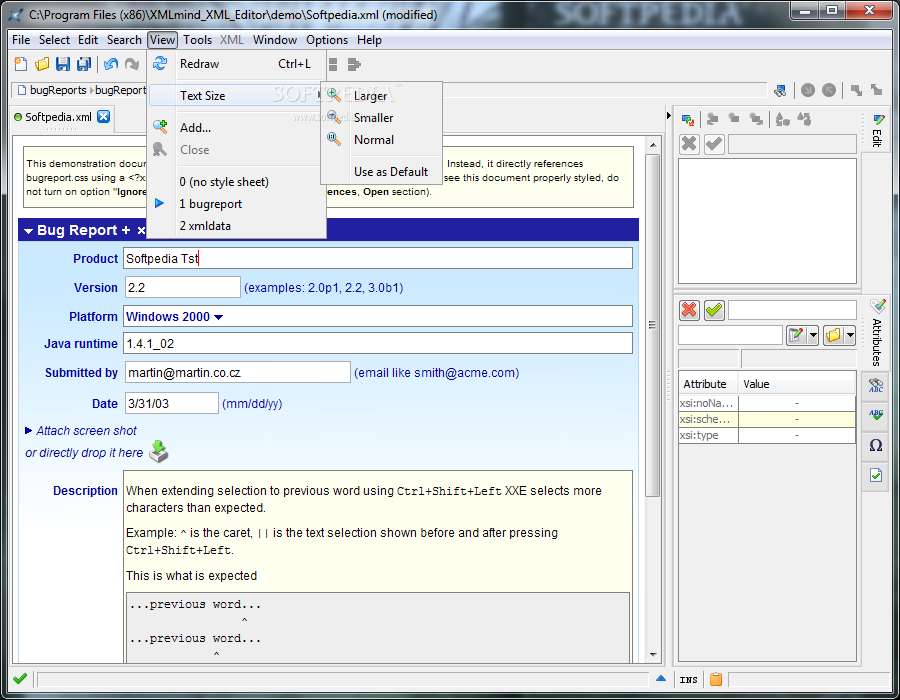The height and width of the screenshot is (700, 900).
Task: Open the spell checker ABC icon
Action: (875, 415)
